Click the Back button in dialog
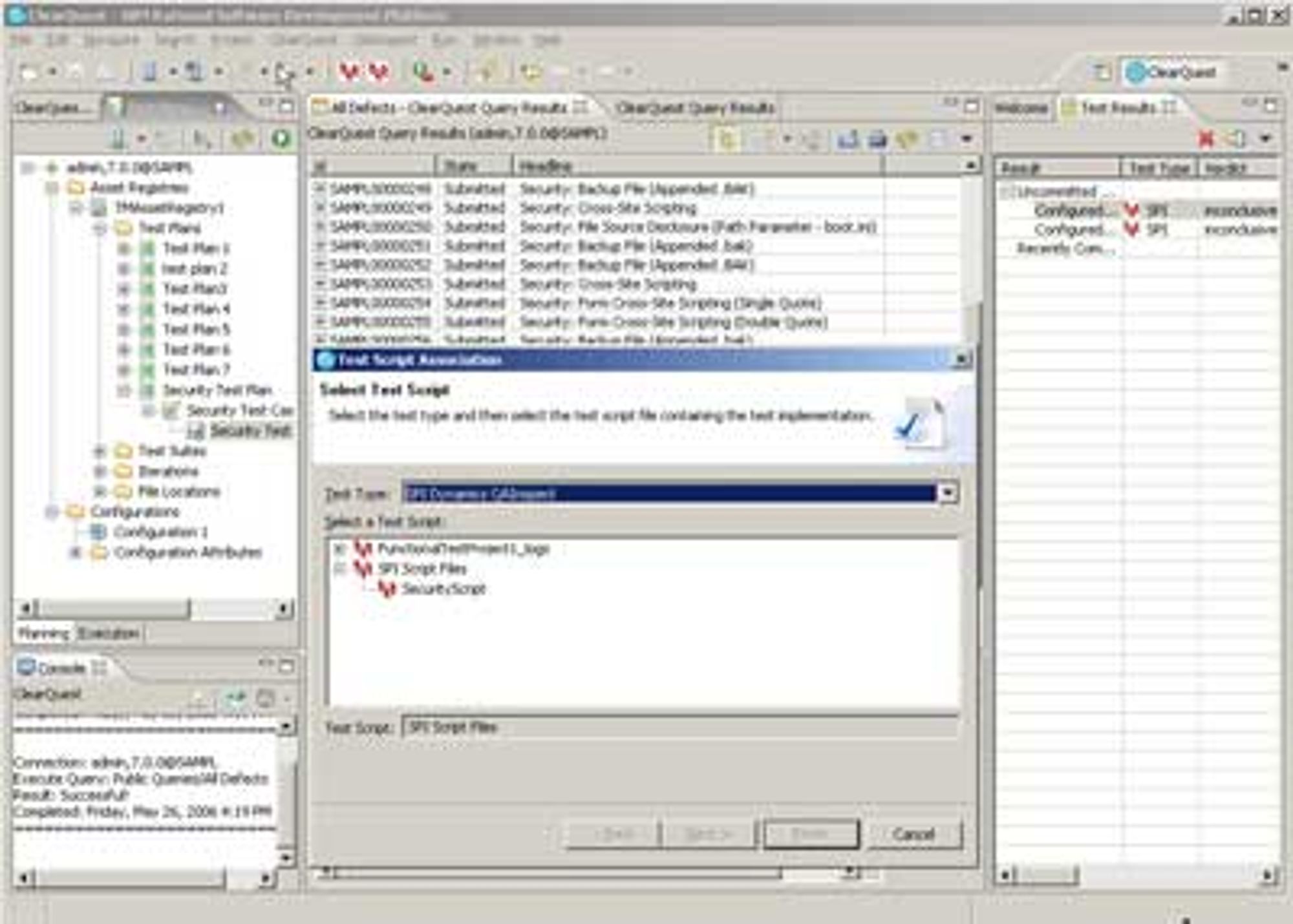This screenshot has height=924, width=1293. tap(612, 834)
